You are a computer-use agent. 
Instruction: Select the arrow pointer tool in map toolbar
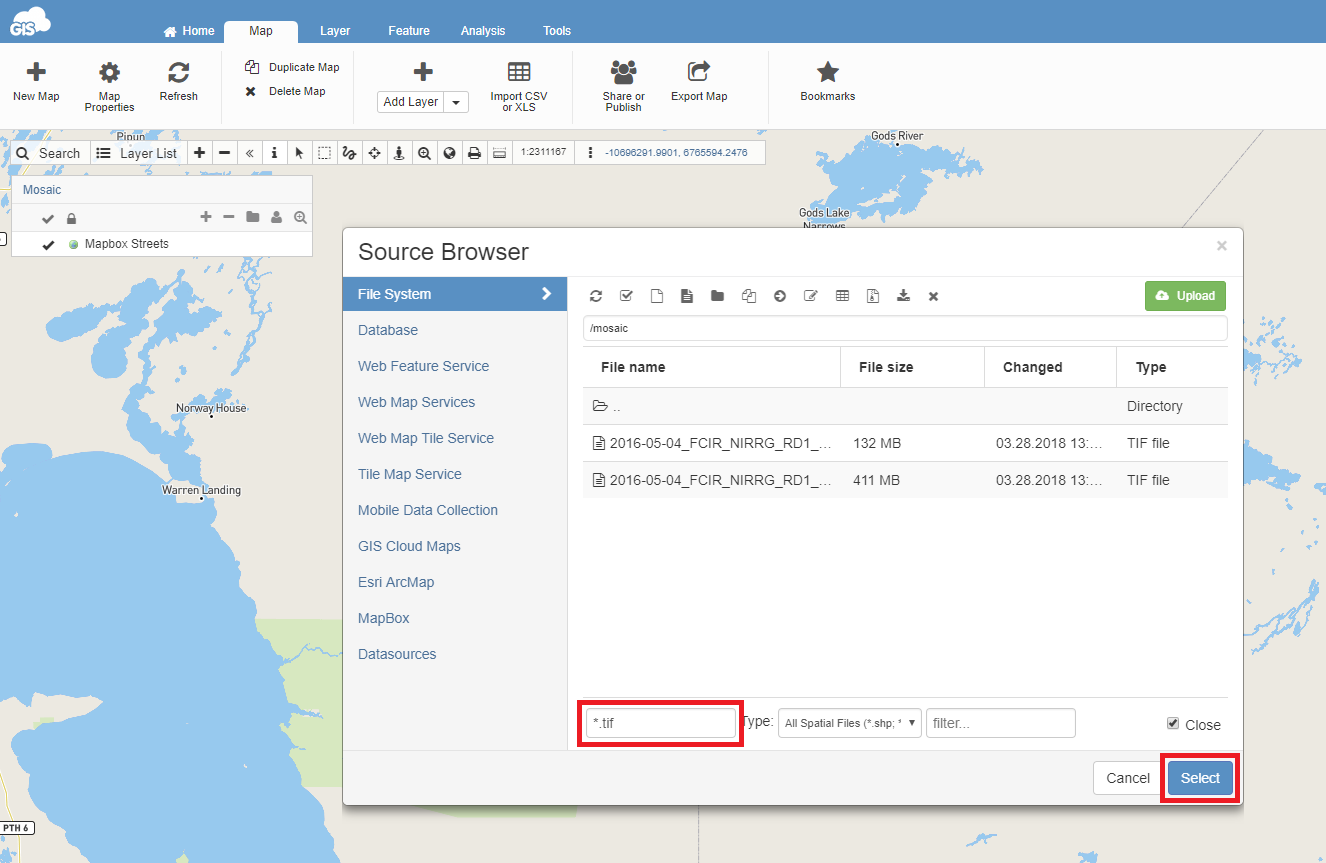coord(299,153)
